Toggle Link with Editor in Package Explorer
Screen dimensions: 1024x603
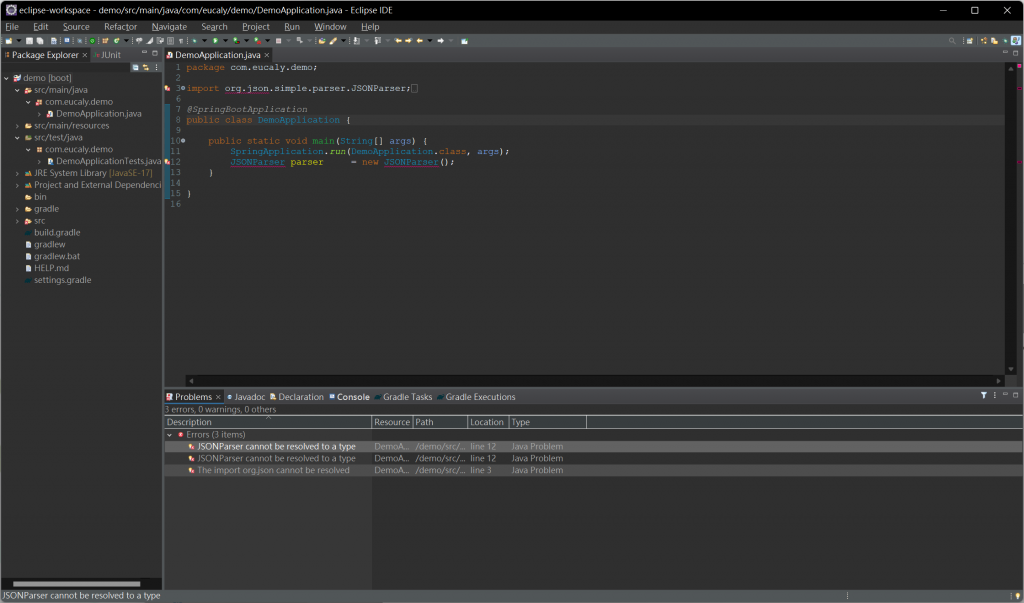(145, 67)
